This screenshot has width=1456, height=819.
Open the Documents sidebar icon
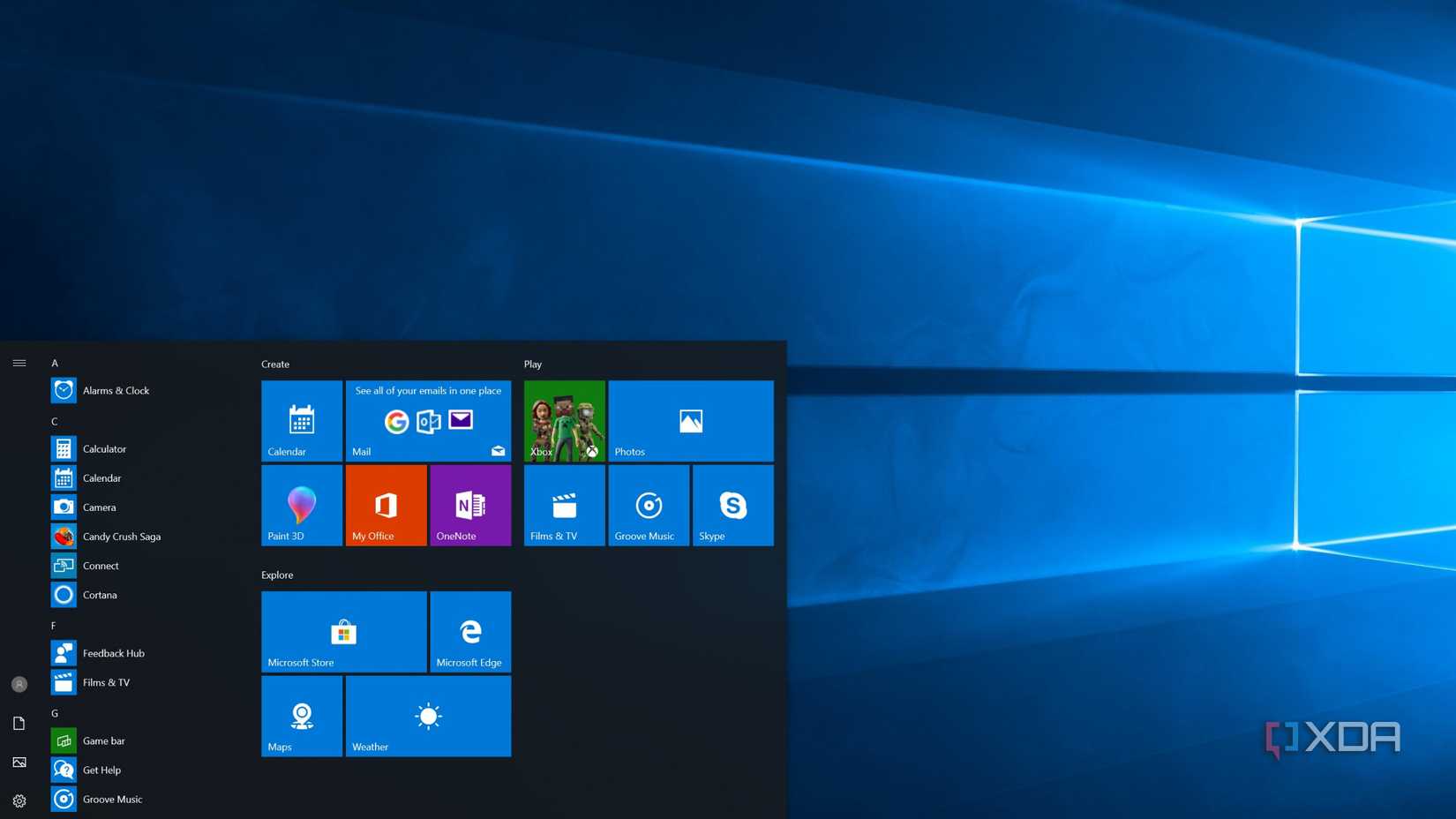[x=19, y=723]
